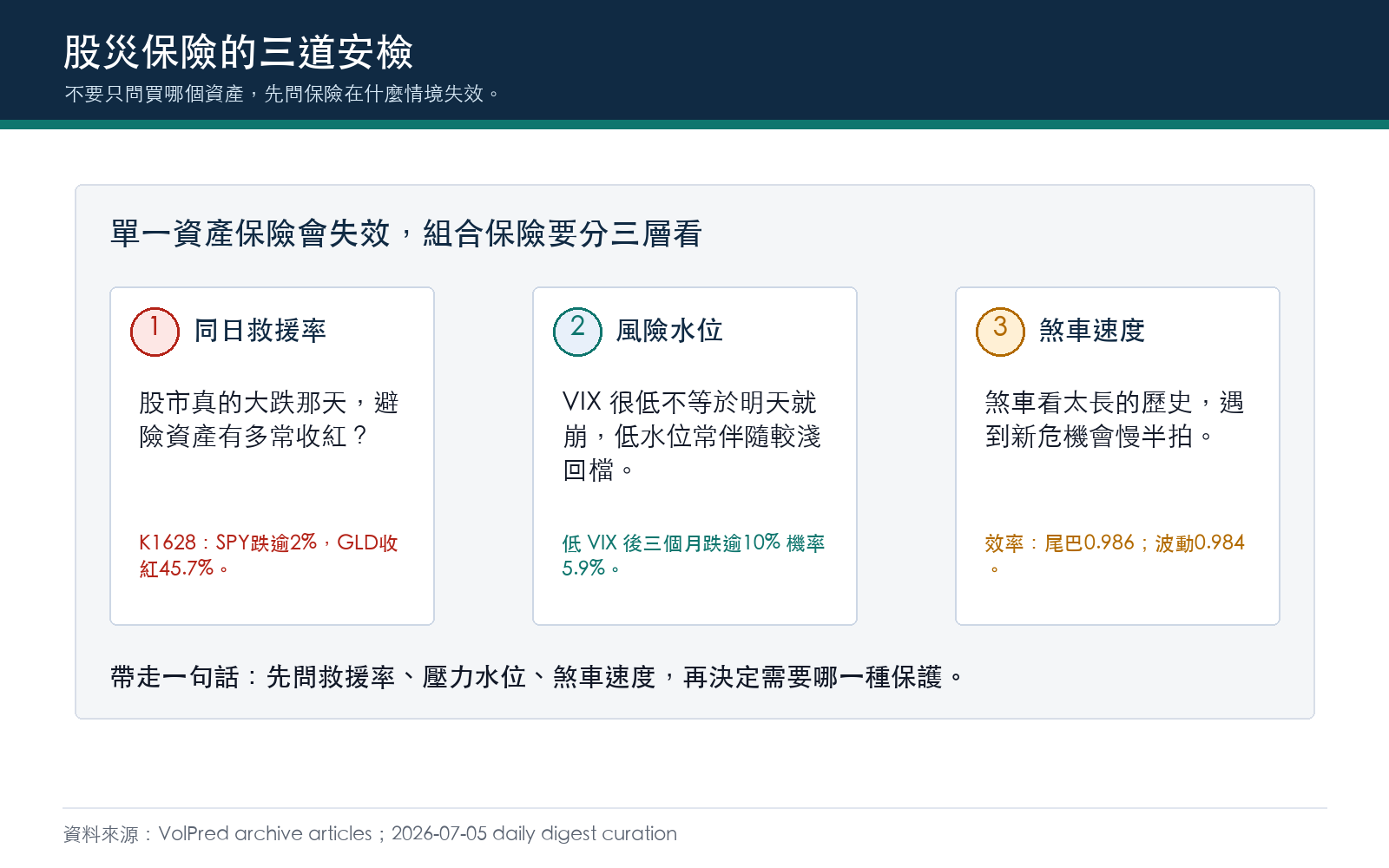This screenshot has height=868, width=1389.
Task: Click the paragraph starting VIX 很低不等於明天就崩
Action: point(692,436)
